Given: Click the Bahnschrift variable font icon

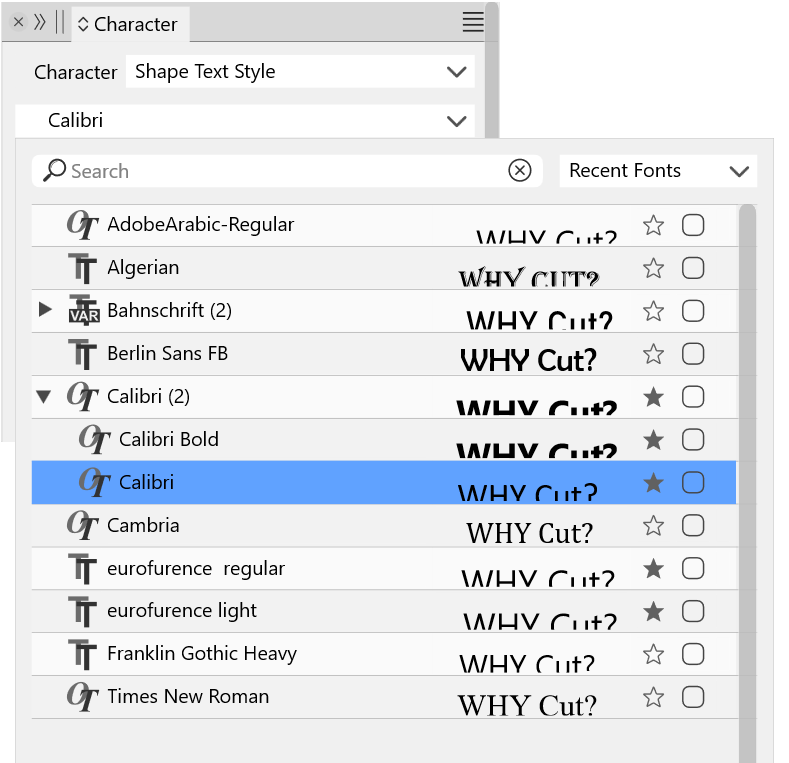Looking at the screenshot, I should 84,311.
